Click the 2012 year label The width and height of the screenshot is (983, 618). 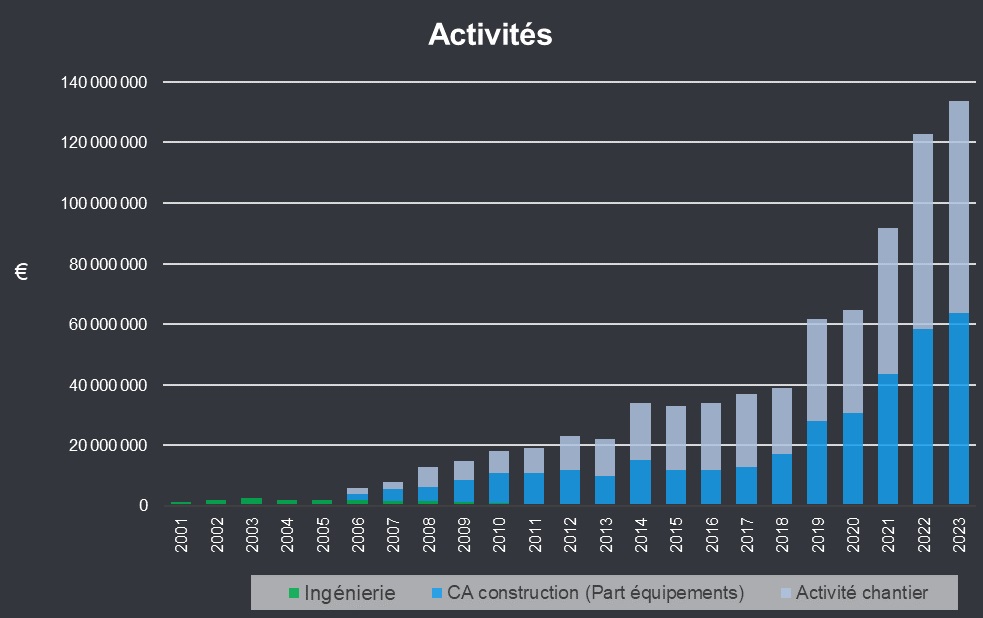570,535
